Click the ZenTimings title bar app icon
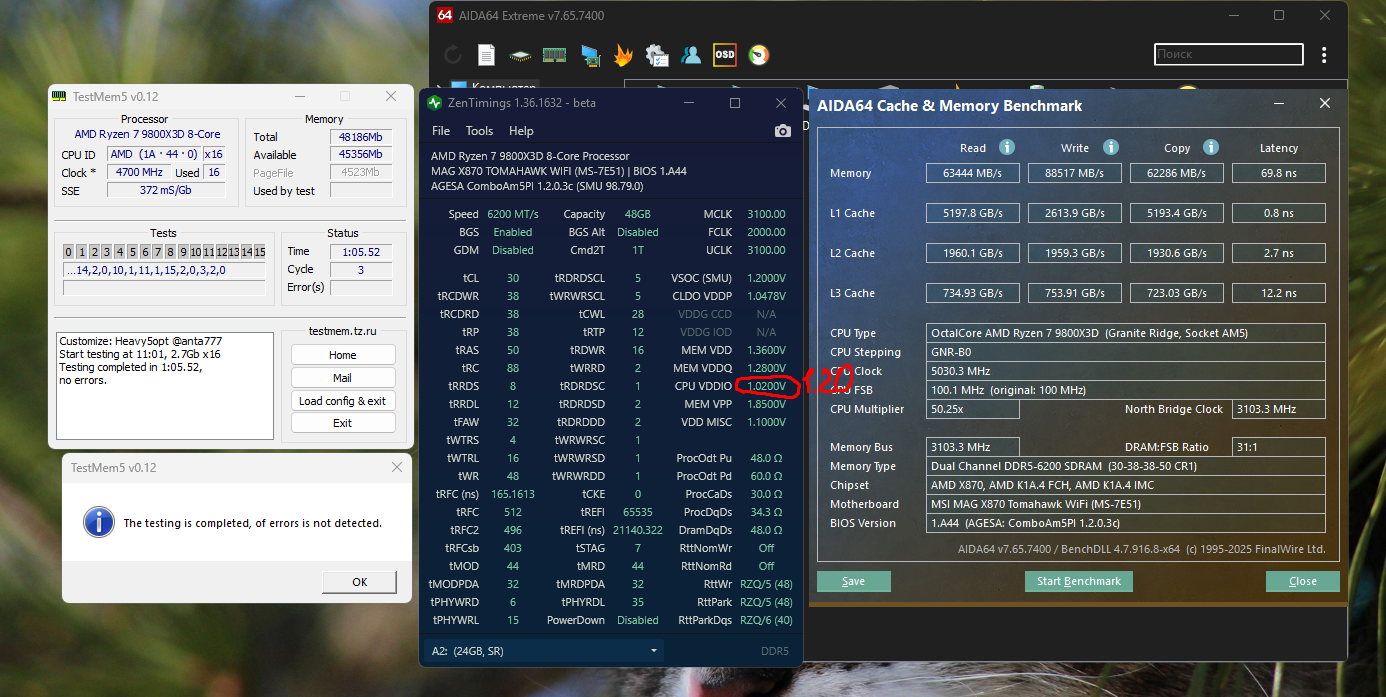The height and width of the screenshot is (697, 1386). (435, 103)
